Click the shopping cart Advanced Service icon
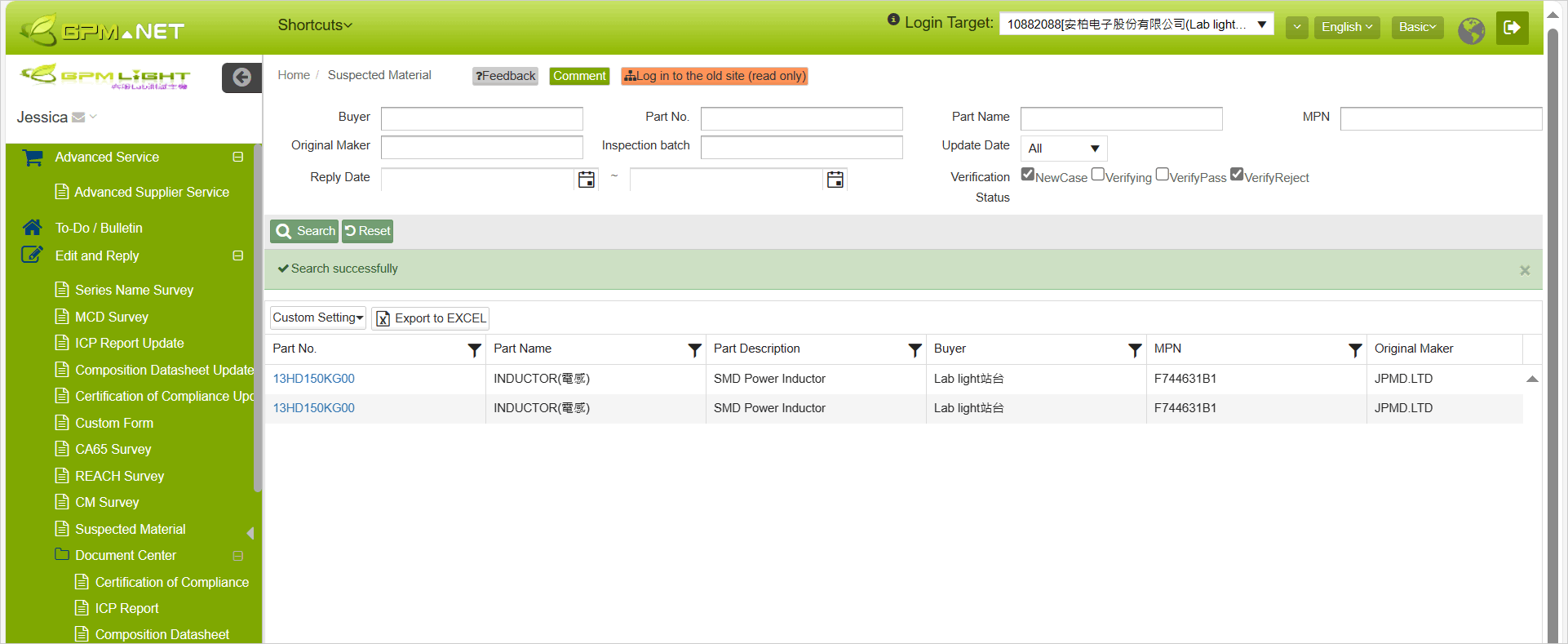The image size is (1568, 644). point(33,158)
